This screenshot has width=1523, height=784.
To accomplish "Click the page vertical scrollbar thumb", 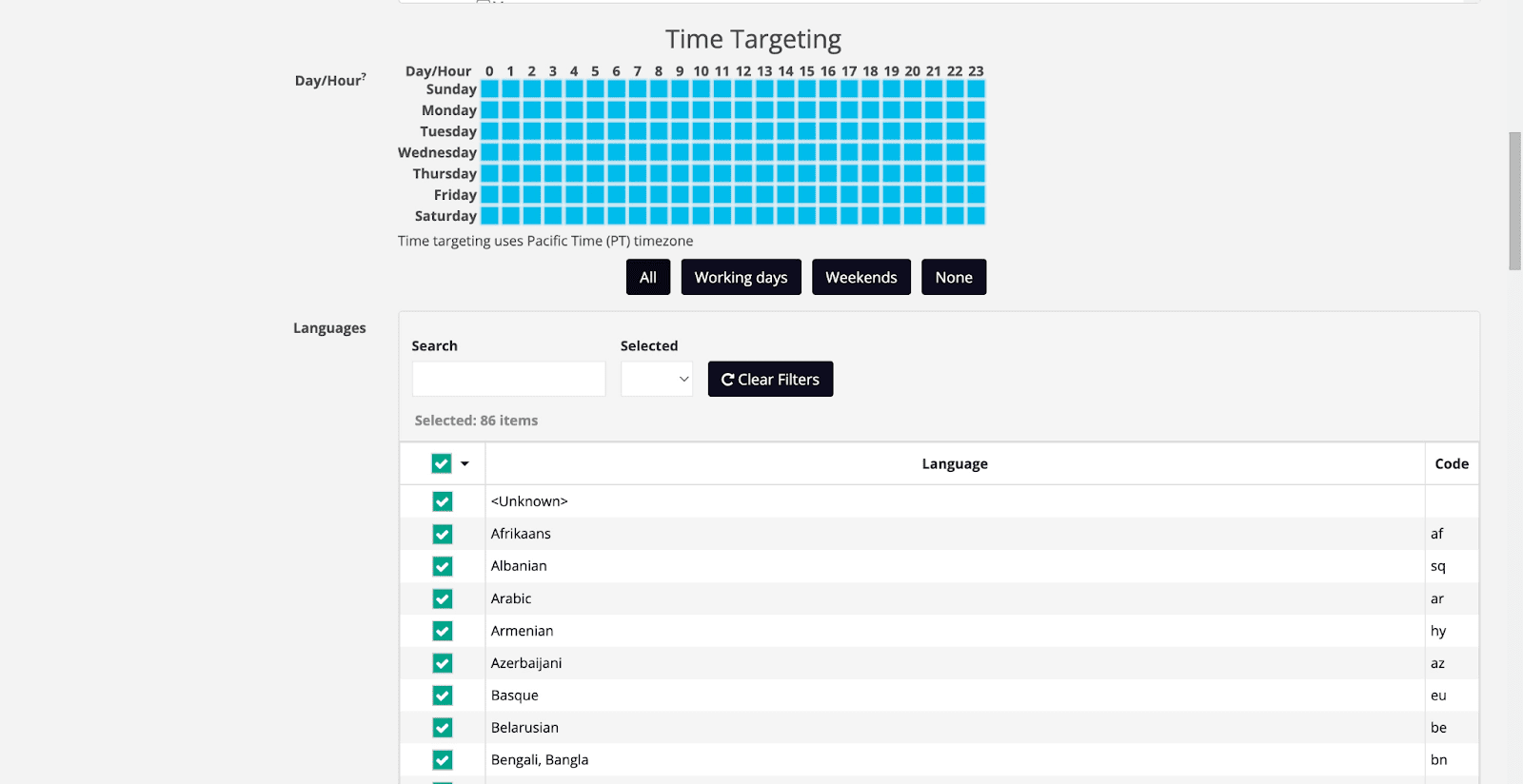I will pos(1514,201).
